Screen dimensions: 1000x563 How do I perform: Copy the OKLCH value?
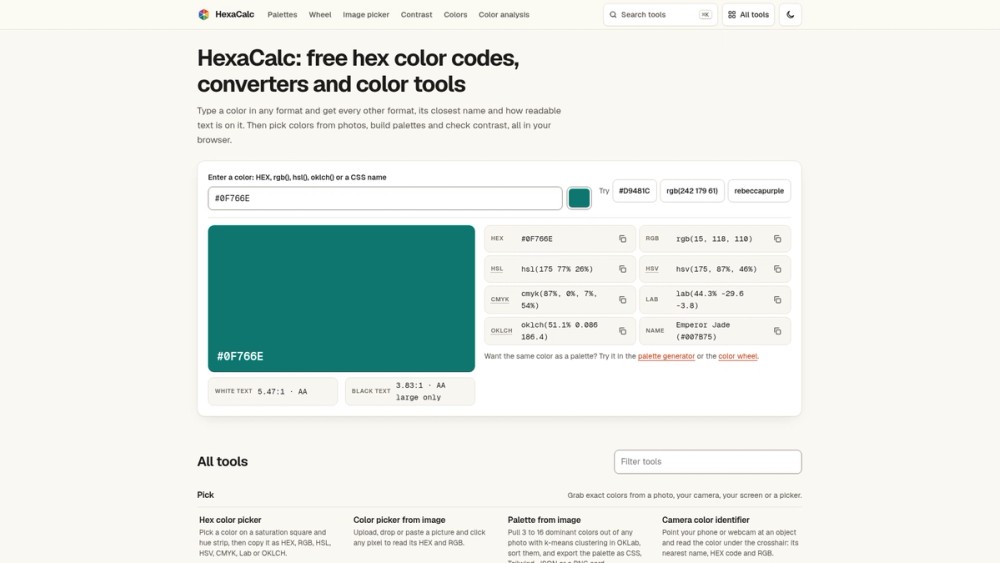pyautogui.click(x=622, y=331)
